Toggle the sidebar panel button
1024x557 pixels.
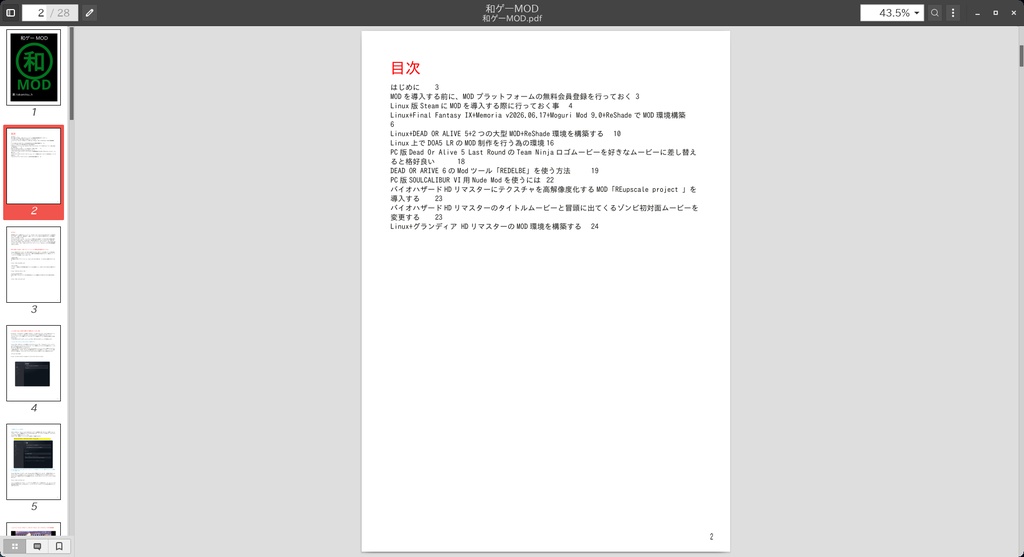click(10, 12)
